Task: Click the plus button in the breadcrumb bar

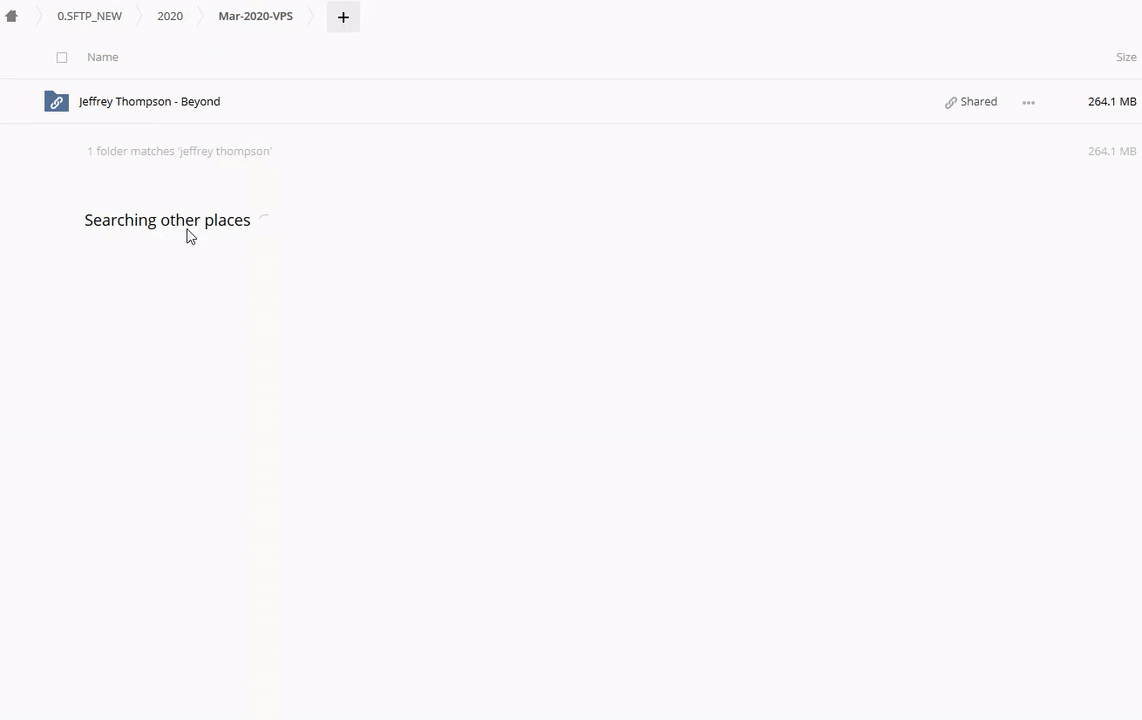Action: [343, 17]
